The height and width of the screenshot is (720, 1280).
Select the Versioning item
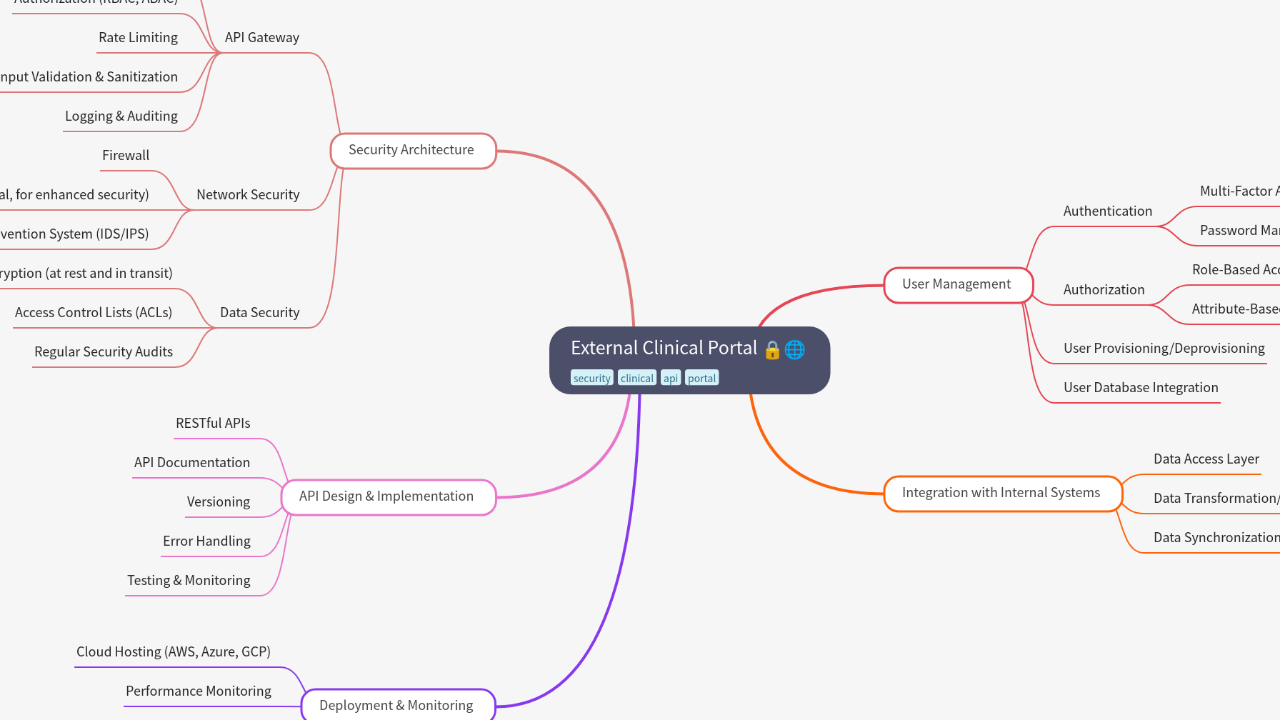218,502
